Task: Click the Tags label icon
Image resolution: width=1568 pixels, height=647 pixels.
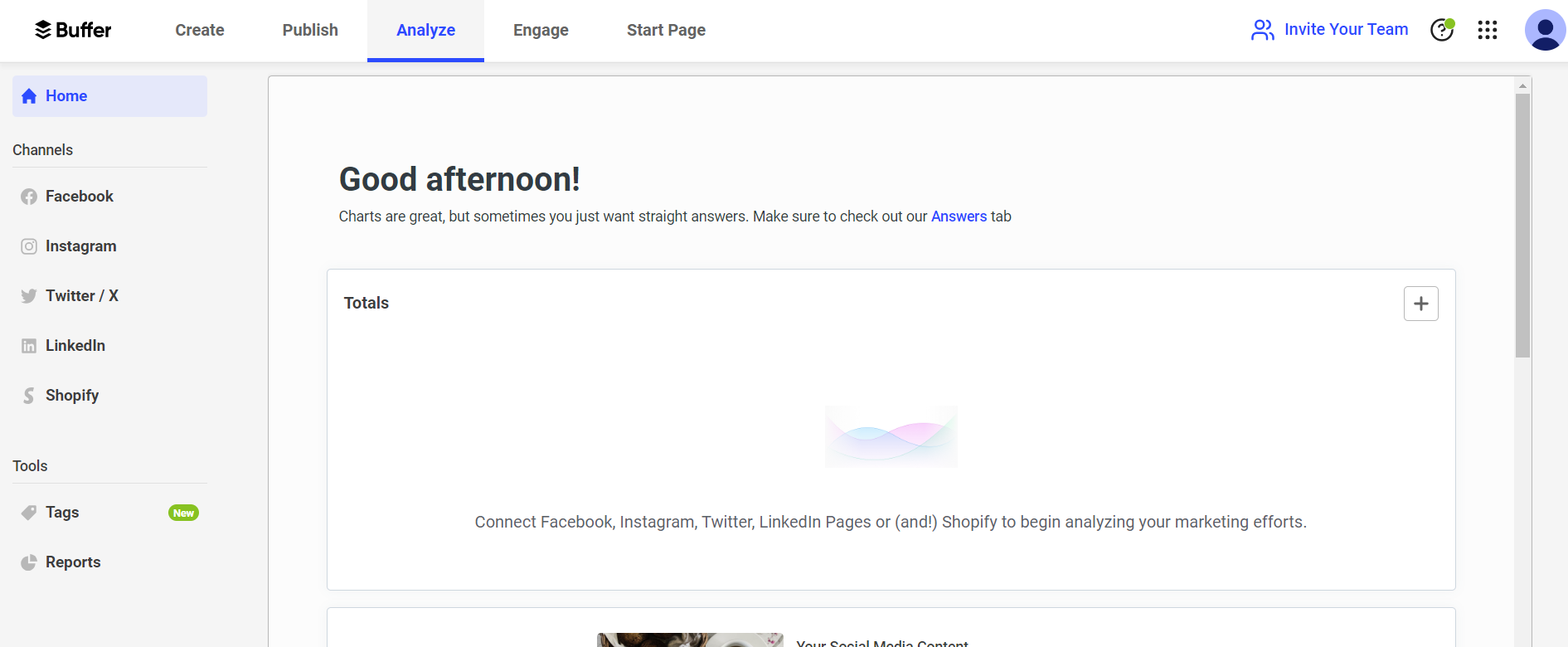Action: [29, 513]
